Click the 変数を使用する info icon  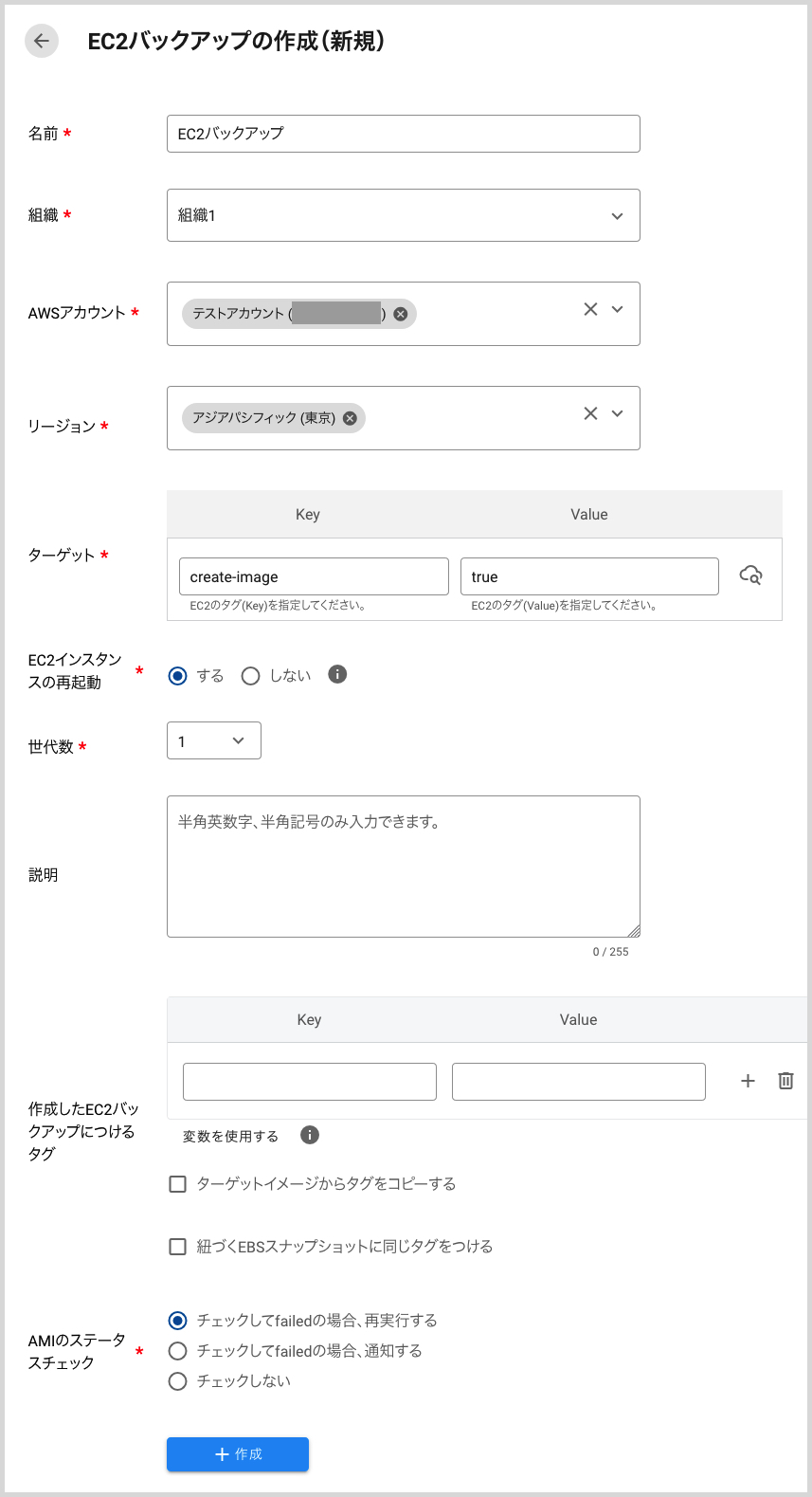310,1135
